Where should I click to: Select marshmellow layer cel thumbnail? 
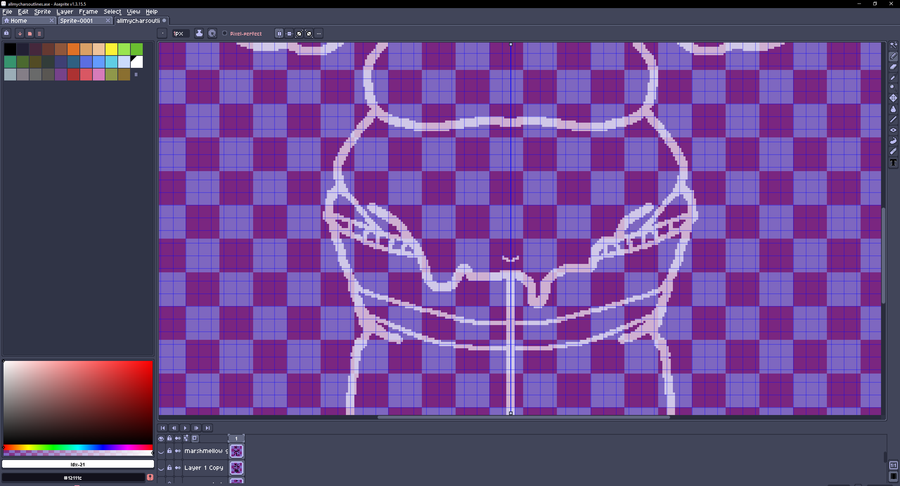[x=236, y=451]
